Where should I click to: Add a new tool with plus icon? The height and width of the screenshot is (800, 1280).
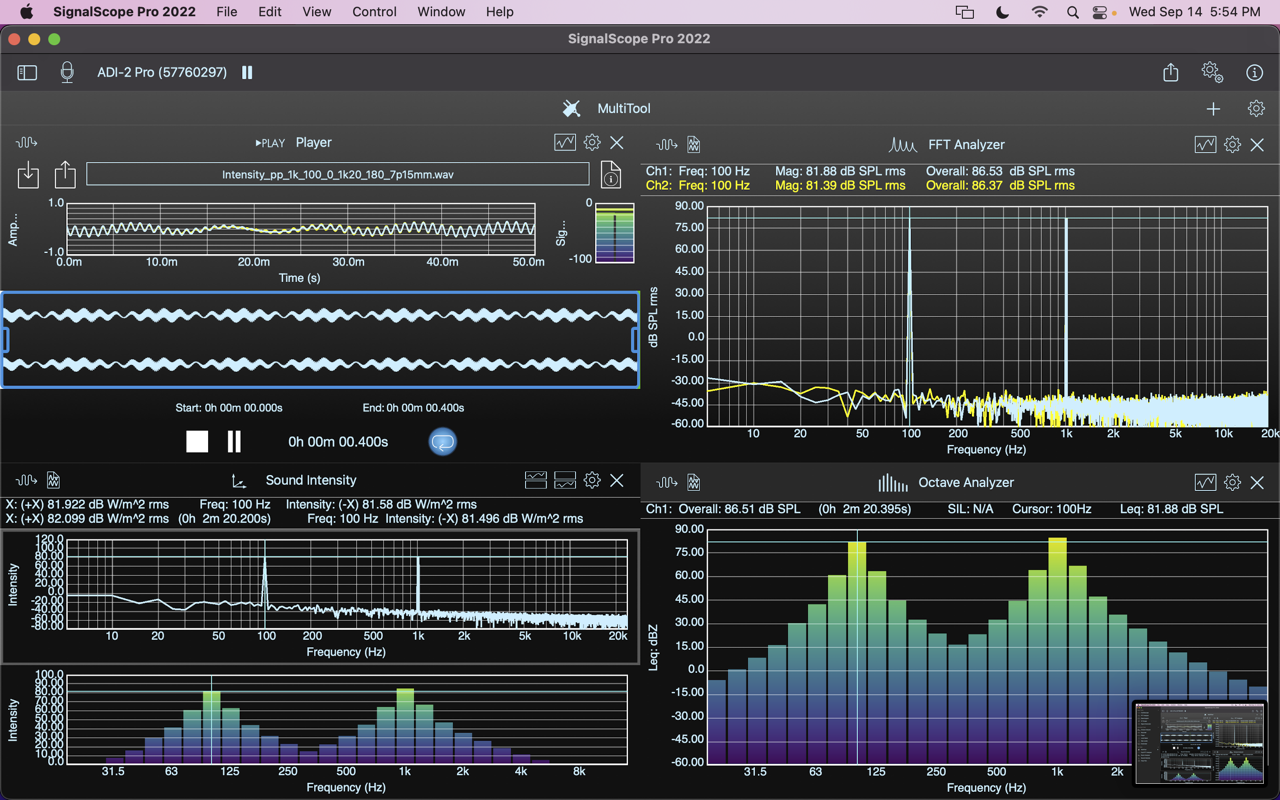click(1213, 109)
